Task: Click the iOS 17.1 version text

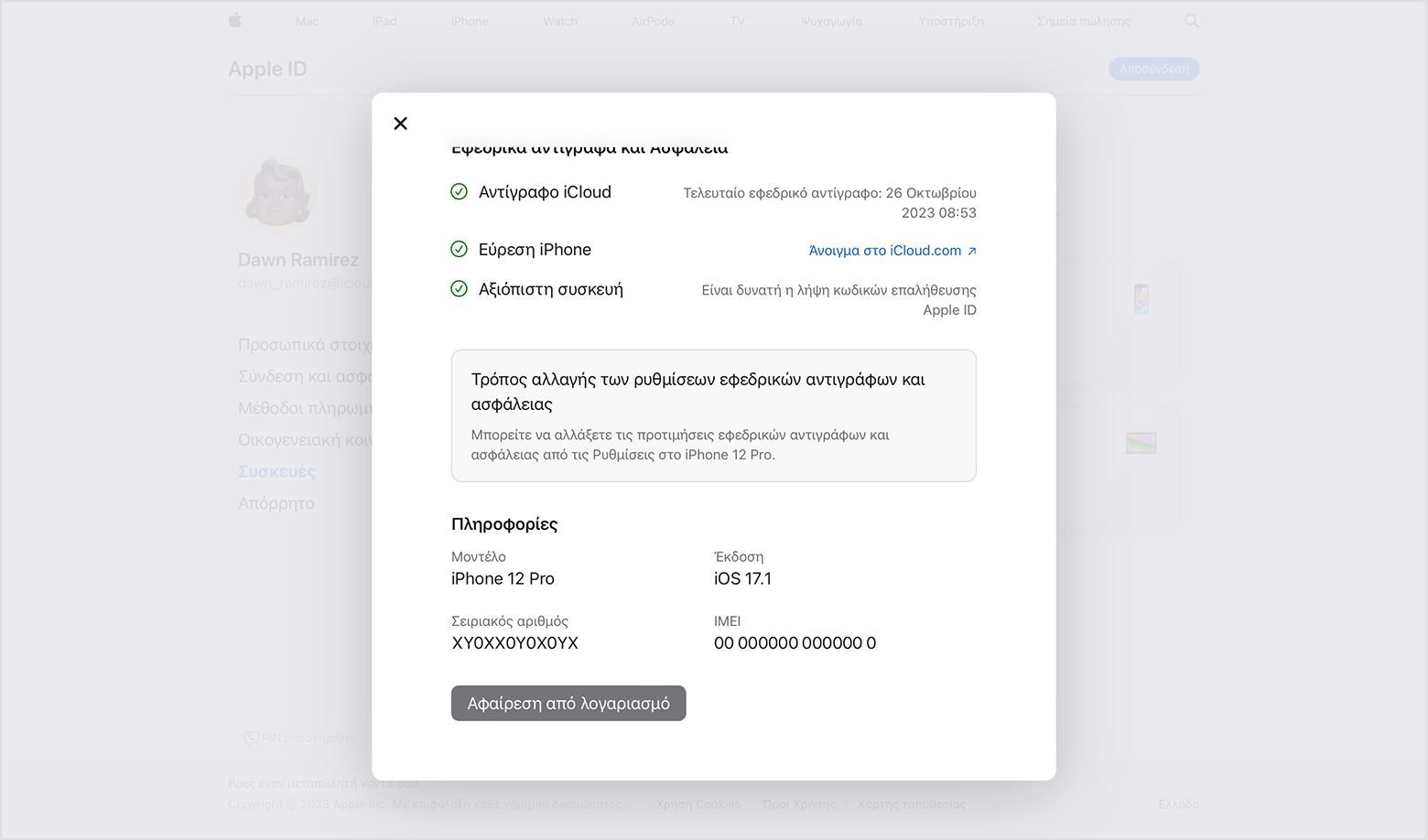Action: (743, 579)
